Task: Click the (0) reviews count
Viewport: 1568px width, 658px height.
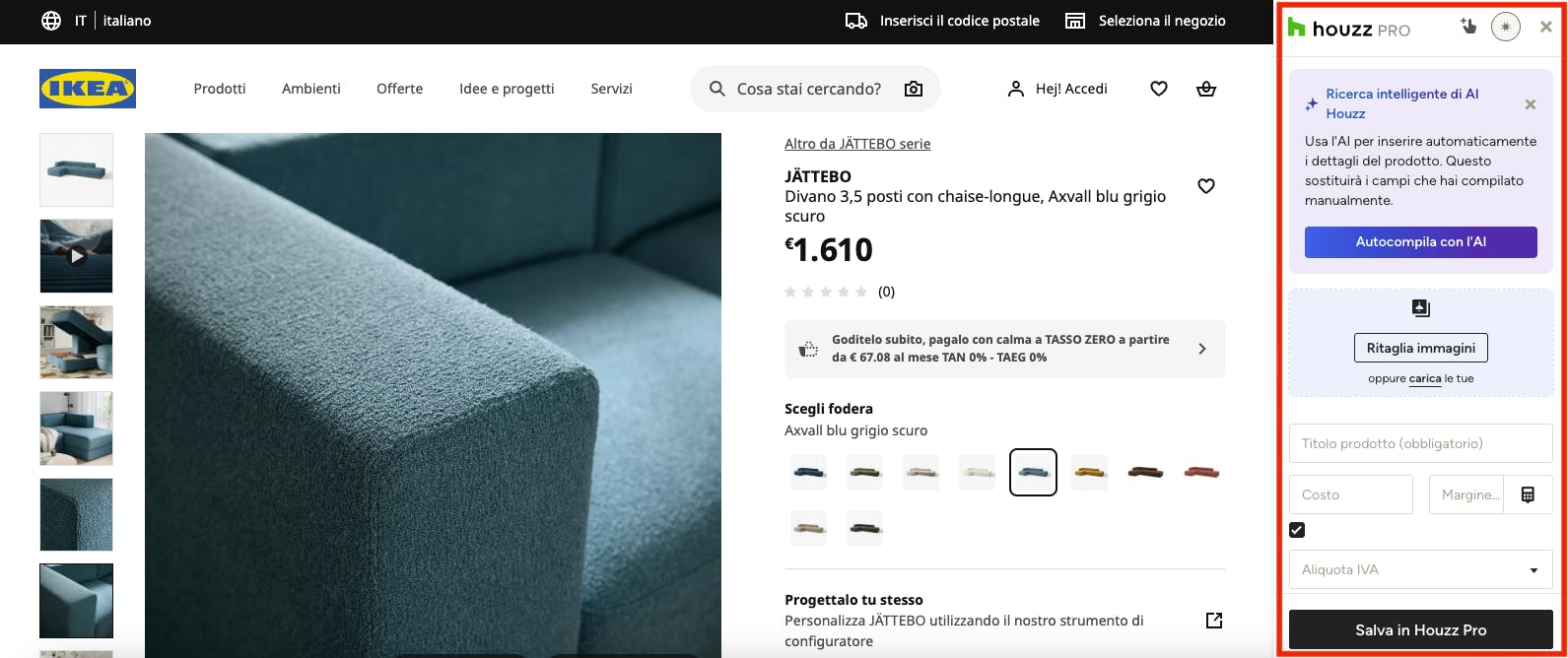Action: coord(886,292)
